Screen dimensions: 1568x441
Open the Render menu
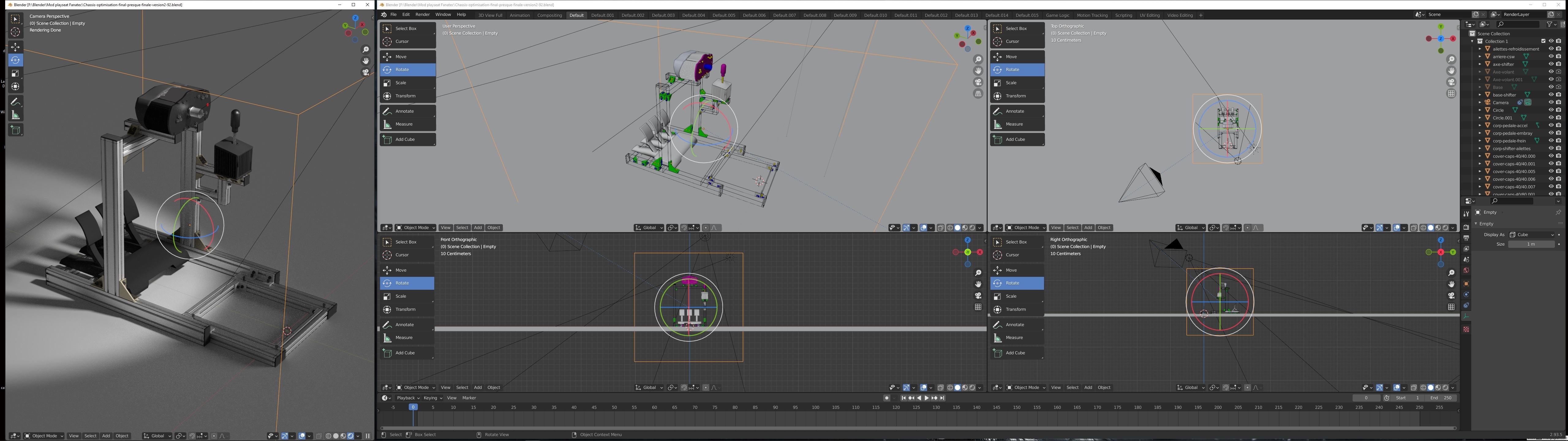point(422,15)
